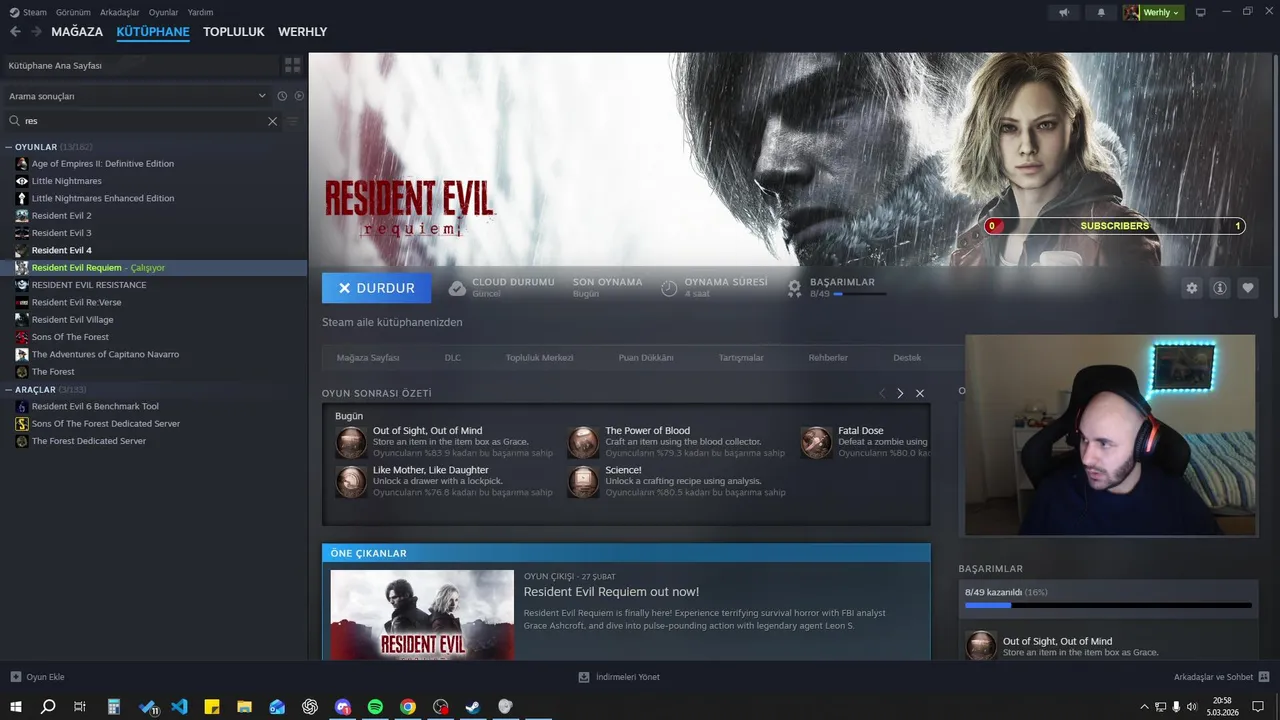This screenshot has width=1280, height=720.
Task: Click the library search field
Action: 140,121
